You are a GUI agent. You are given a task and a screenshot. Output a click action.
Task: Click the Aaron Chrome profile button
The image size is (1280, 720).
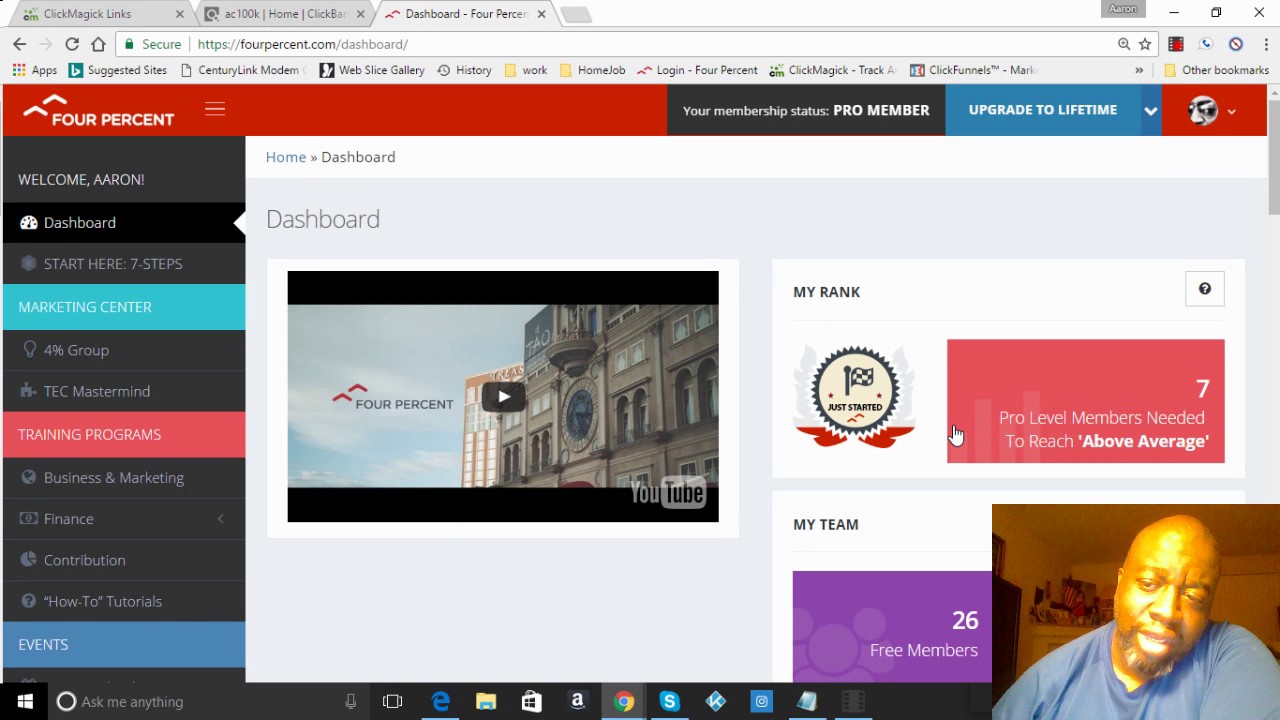click(x=1122, y=9)
